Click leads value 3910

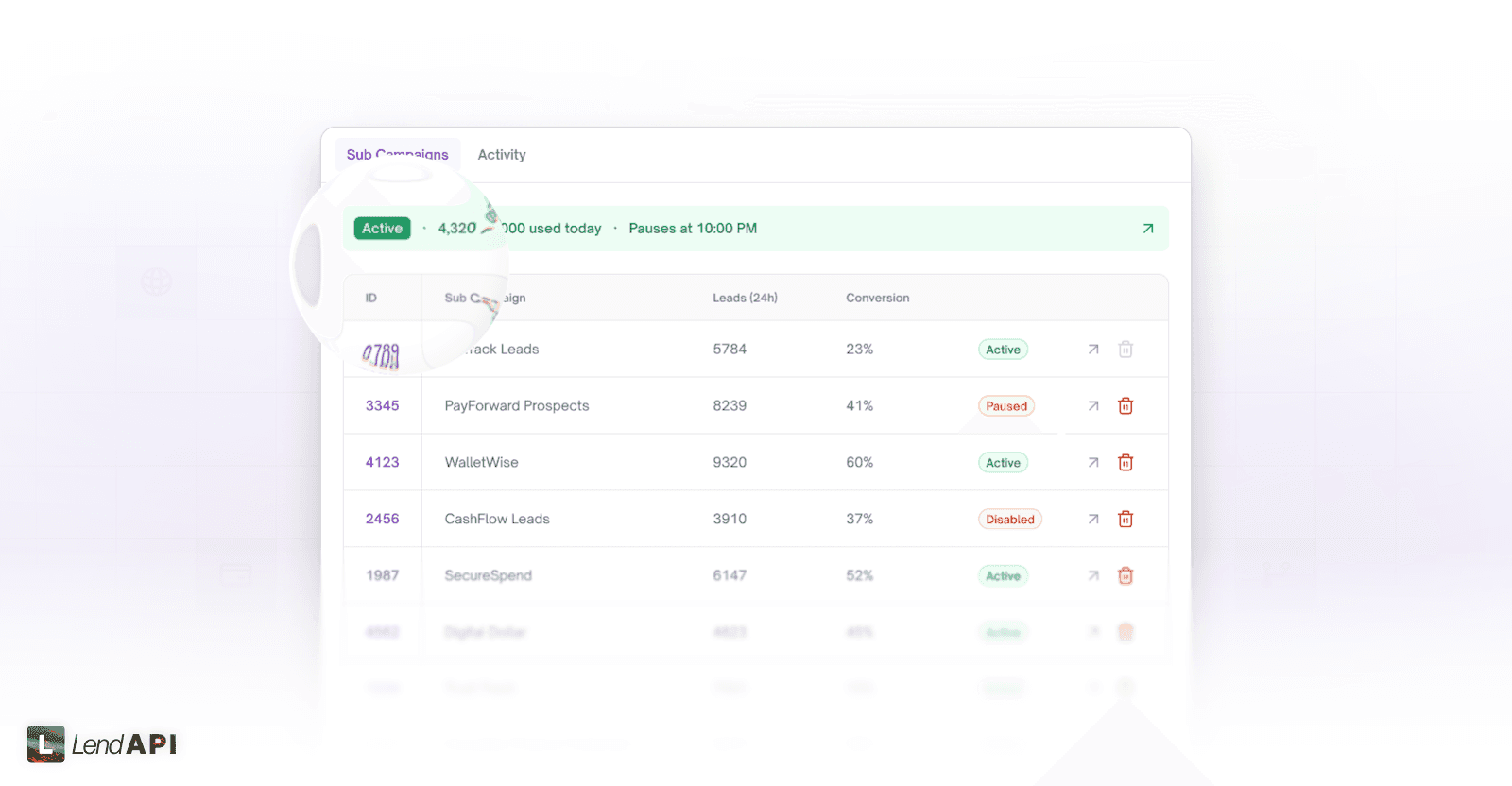730,520
